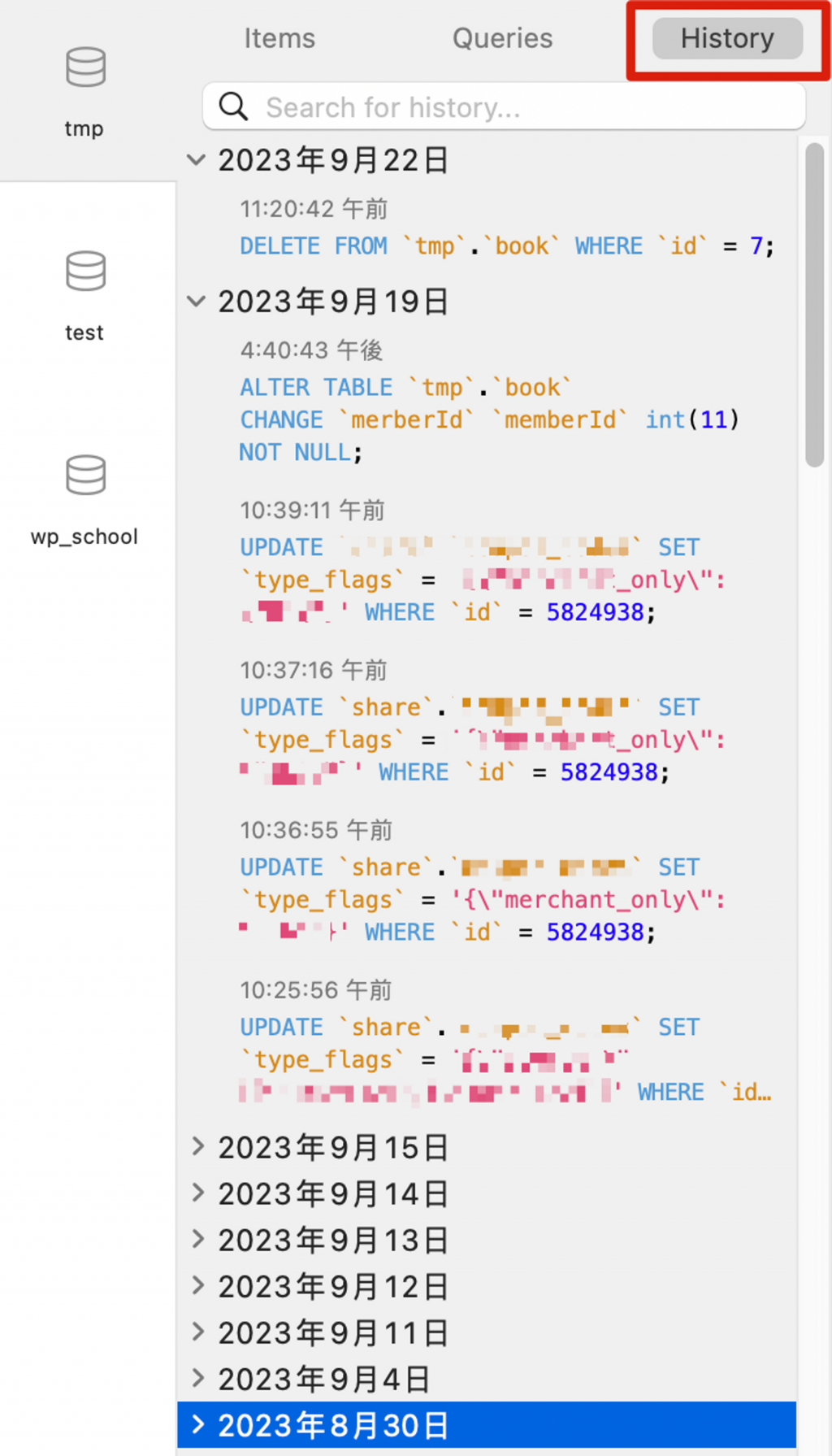Select the DELETE FROM tmp.book query
This screenshot has width=832, height=1456.
[507, 246]
